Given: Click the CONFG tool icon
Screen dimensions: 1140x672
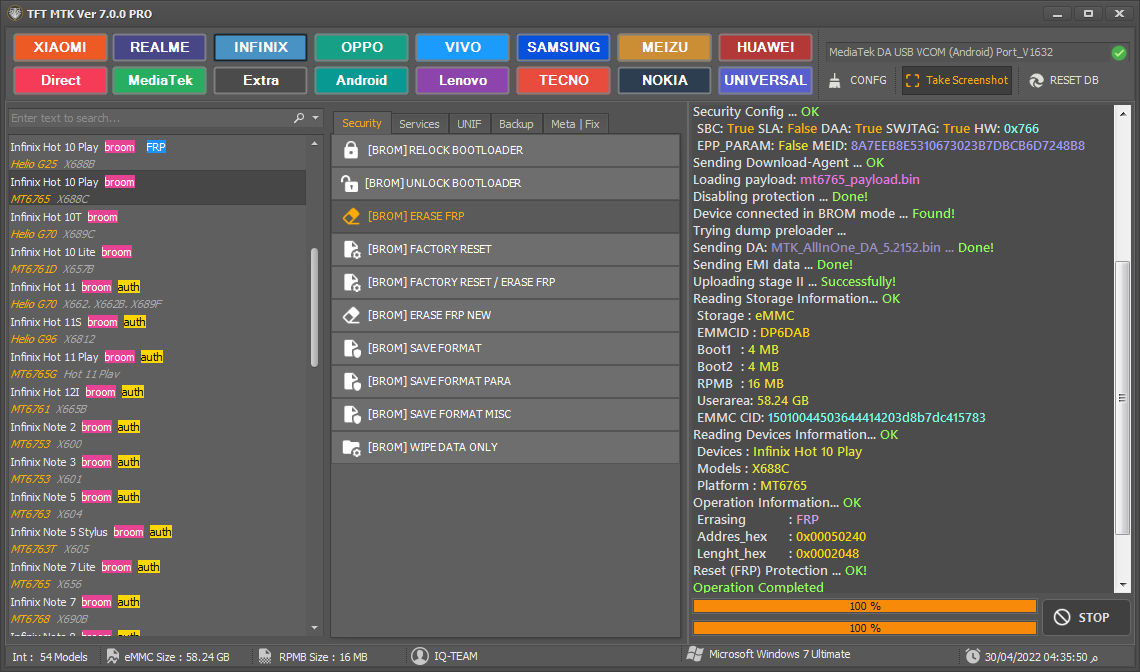Looking at the screenshot, I should tap(835, 80).
